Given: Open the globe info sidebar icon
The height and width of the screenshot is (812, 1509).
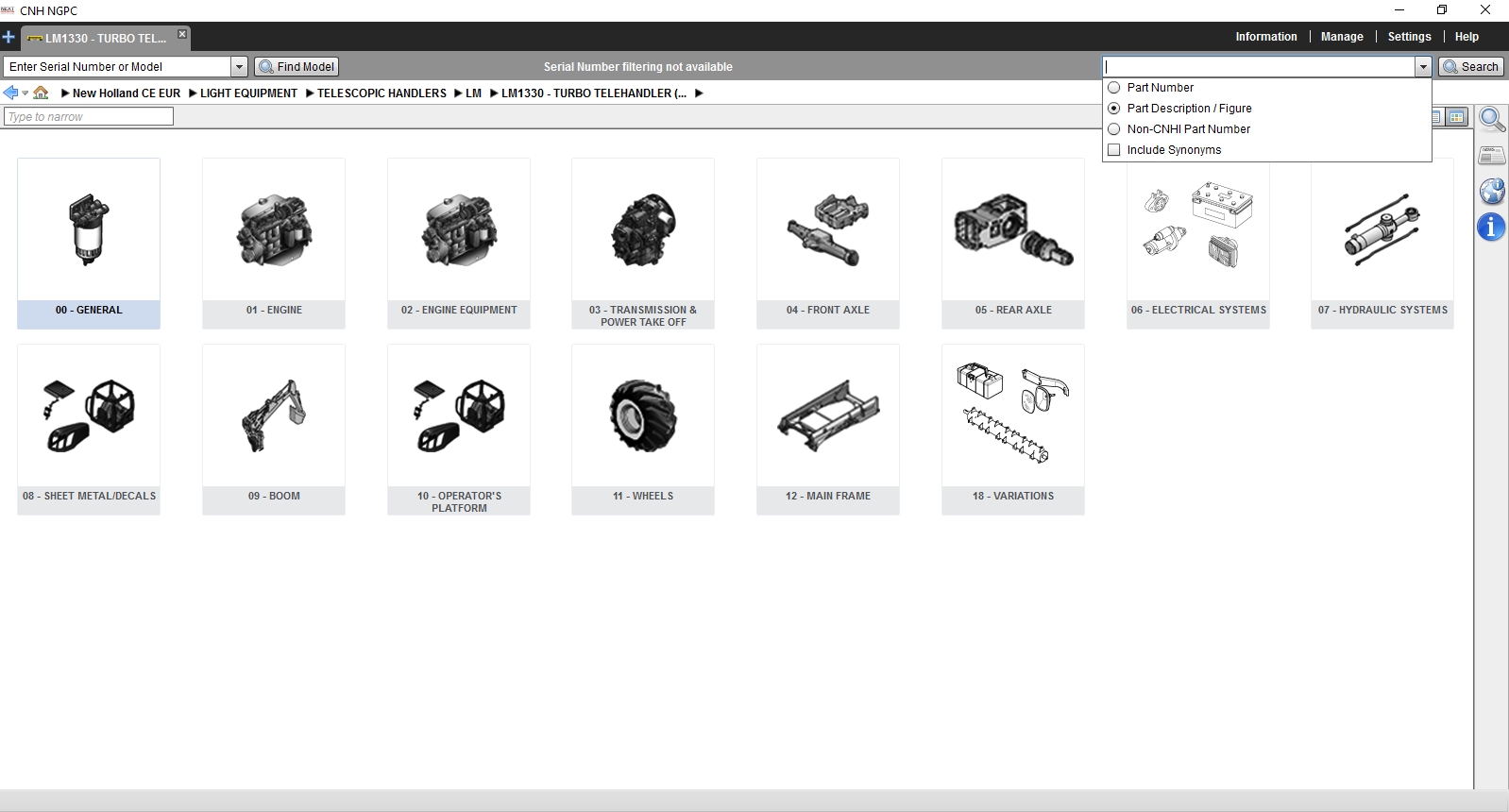Looking at the screenshot, I should 1492,191.
